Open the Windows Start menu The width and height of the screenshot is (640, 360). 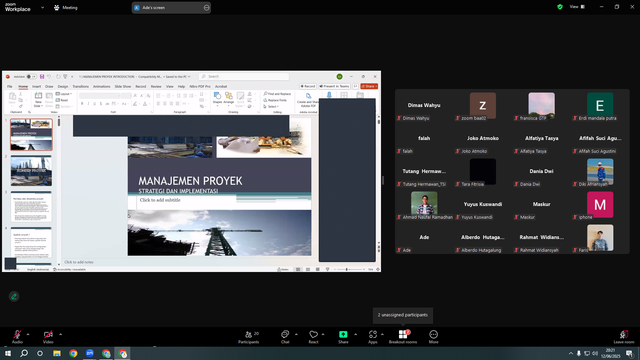pos(8,353)
